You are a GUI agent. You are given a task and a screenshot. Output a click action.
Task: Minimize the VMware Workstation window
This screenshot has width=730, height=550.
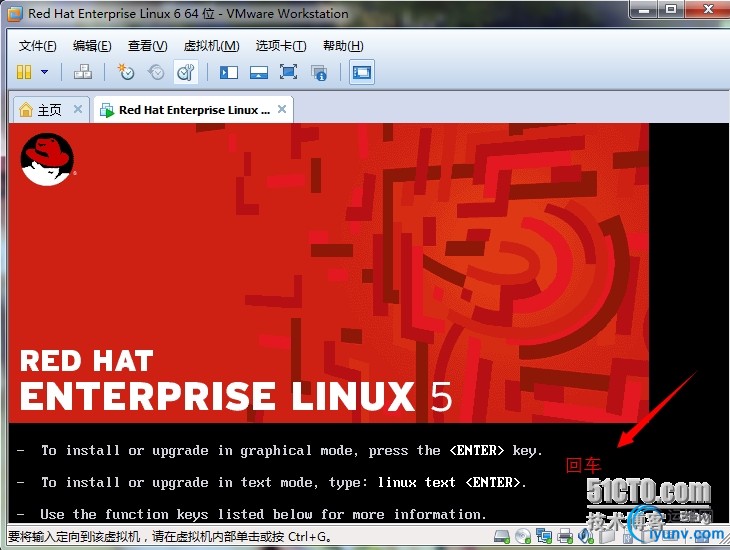(644, 10)
